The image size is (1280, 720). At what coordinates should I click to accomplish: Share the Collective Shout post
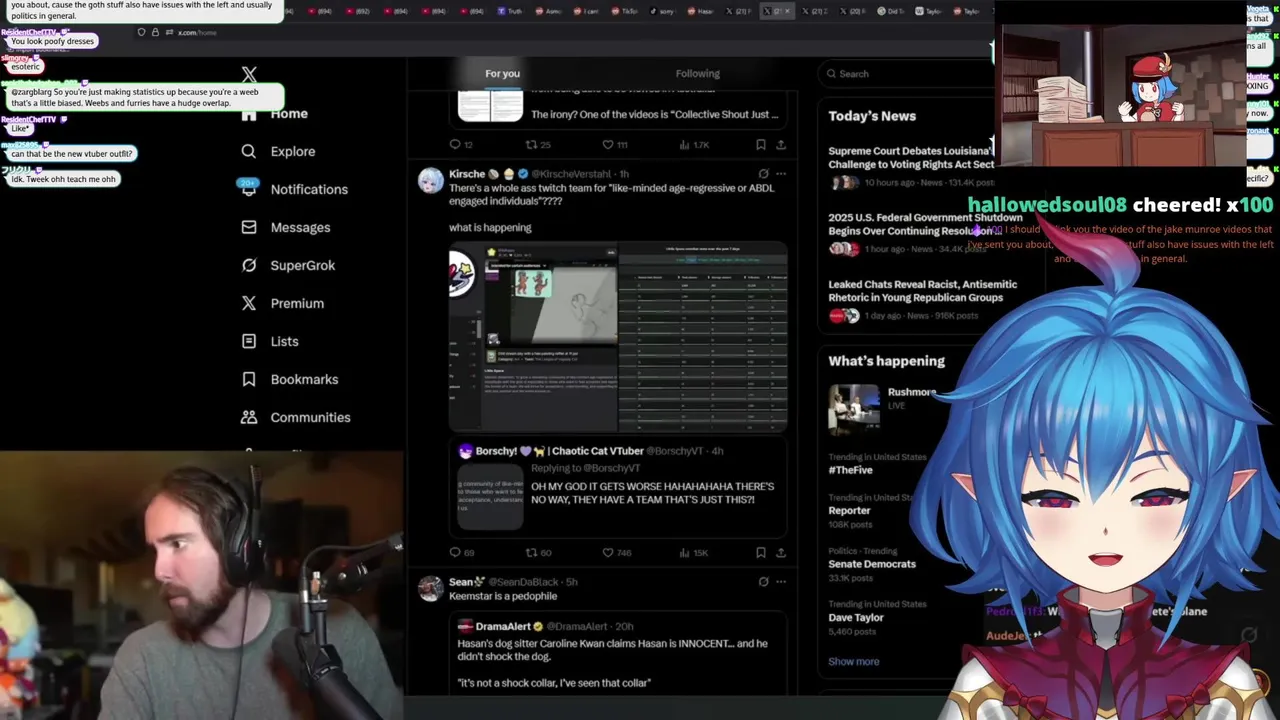[781, 145]
